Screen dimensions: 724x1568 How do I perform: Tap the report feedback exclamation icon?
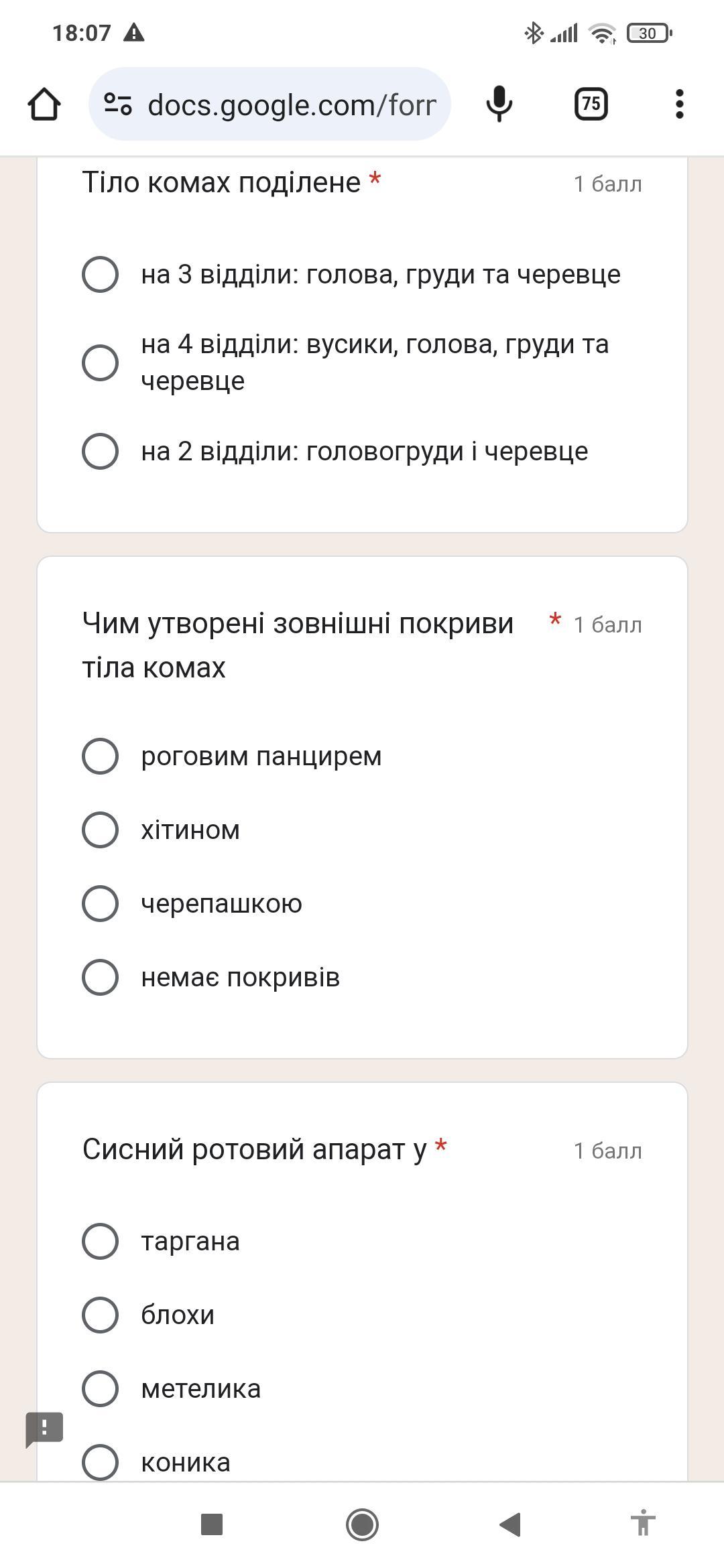click(x=44, y=1429)
